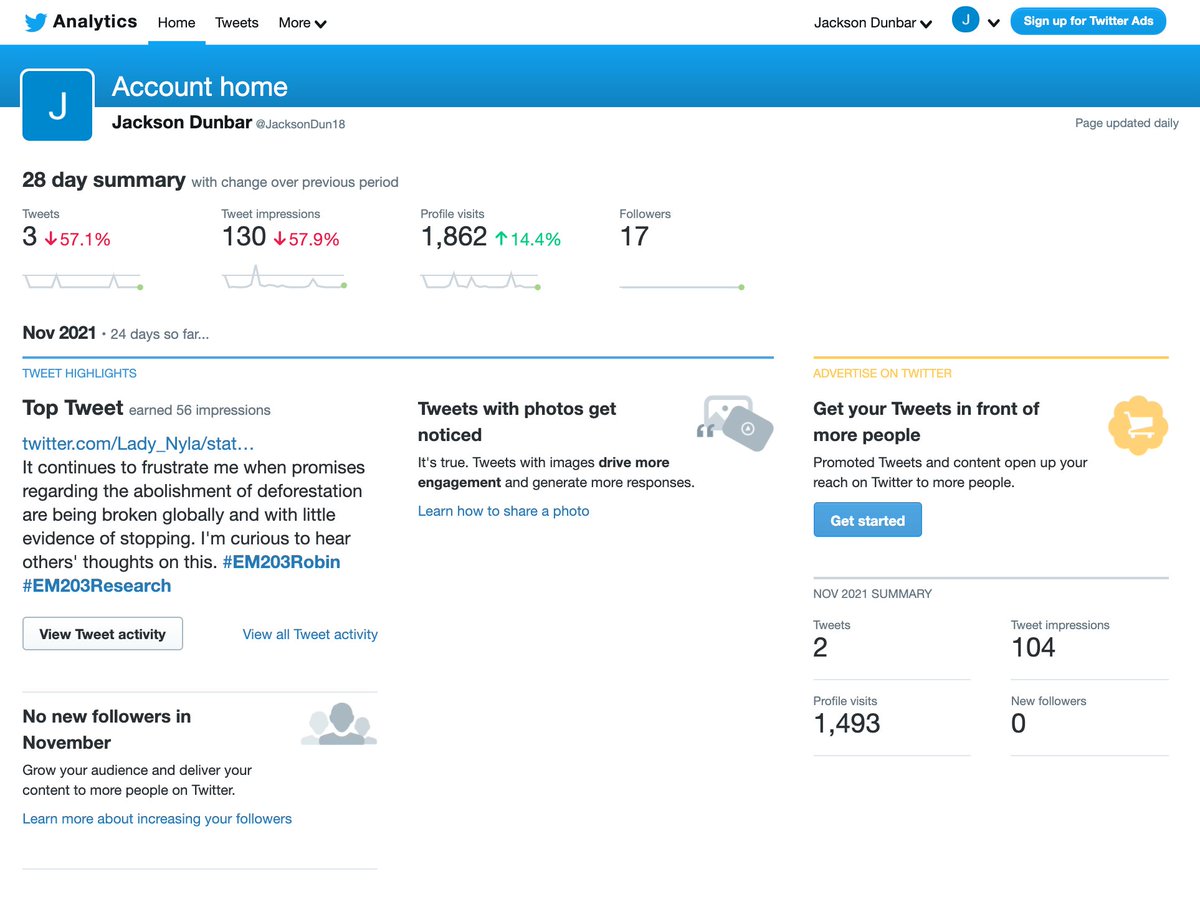Image resolution: width=1200 pixels, height=897 pixels.
Task: Click the Nov 2021 heading
Action: [59, 333]
